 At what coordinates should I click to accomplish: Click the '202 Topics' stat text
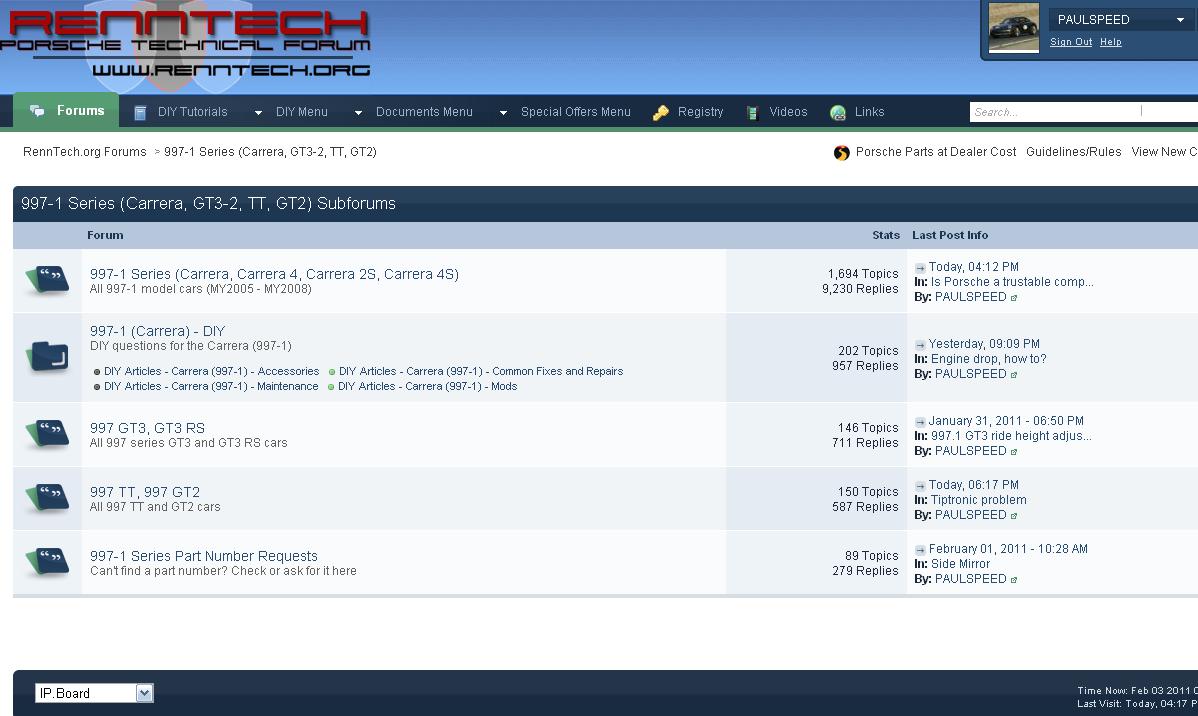(868, 351)
